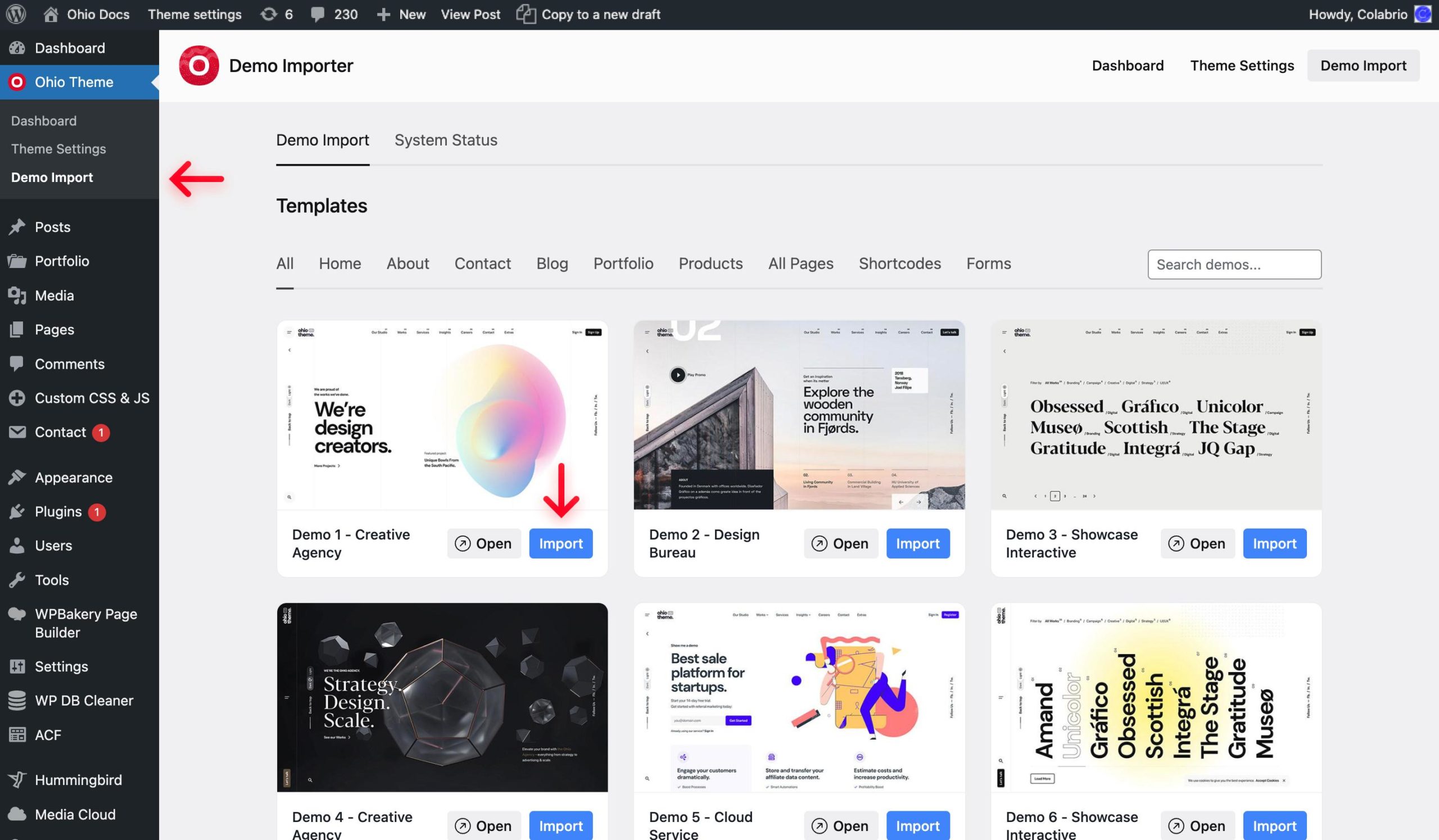Select the Shortcodes filter tab
The width and height of the screenshot is (1439, 840).
pos(899,264)
